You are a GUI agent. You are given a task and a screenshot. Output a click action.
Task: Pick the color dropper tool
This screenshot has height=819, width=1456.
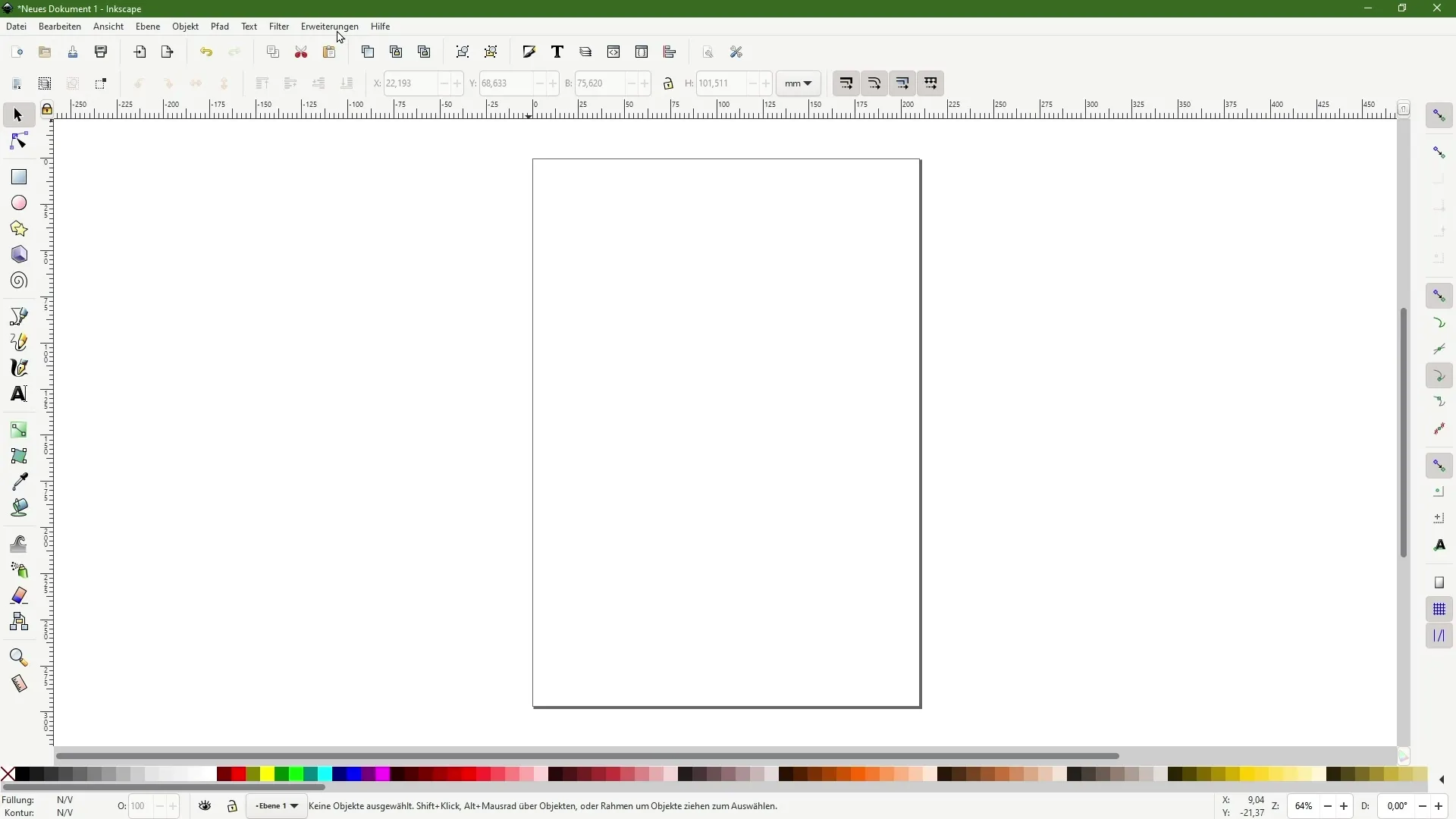pyautogui.click(x=18, y=482)
